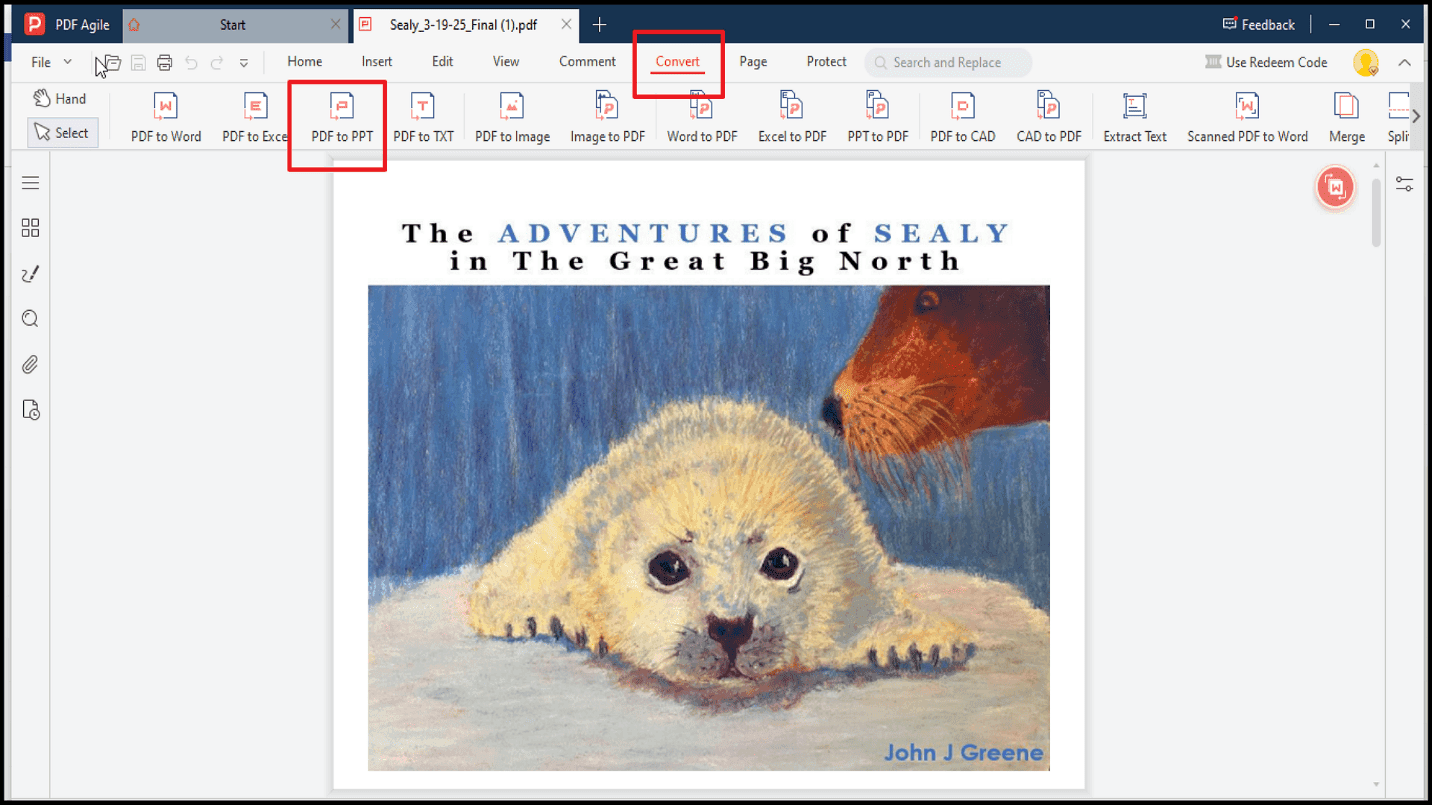Viewport: 1432px width, 805px height.
Task: Add a new tab with plus
Action: tap(599, 24)
